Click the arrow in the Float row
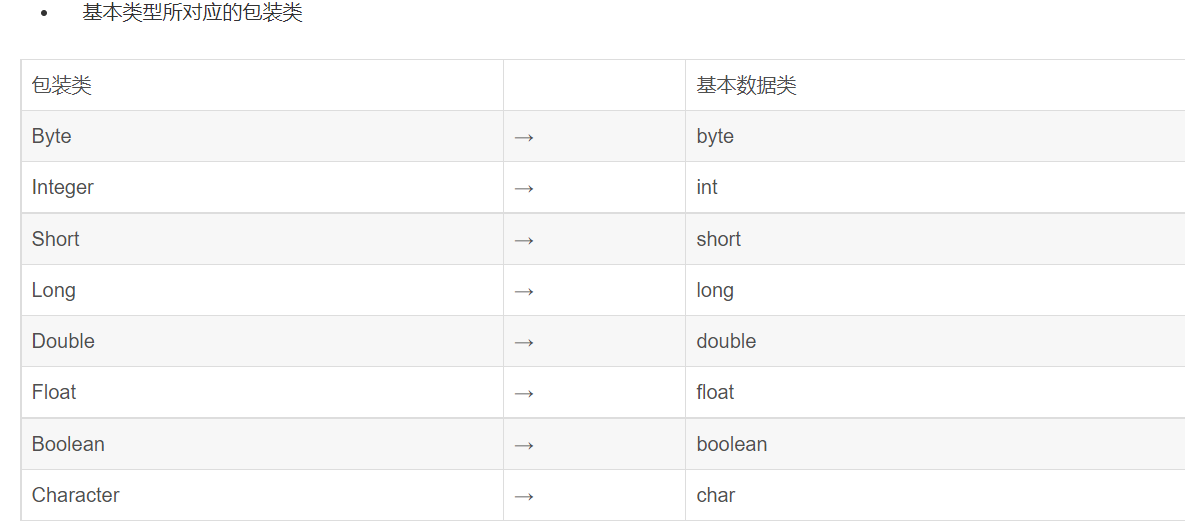The width and height of the screenshot is (1185, 528). (x=524, y=394)
